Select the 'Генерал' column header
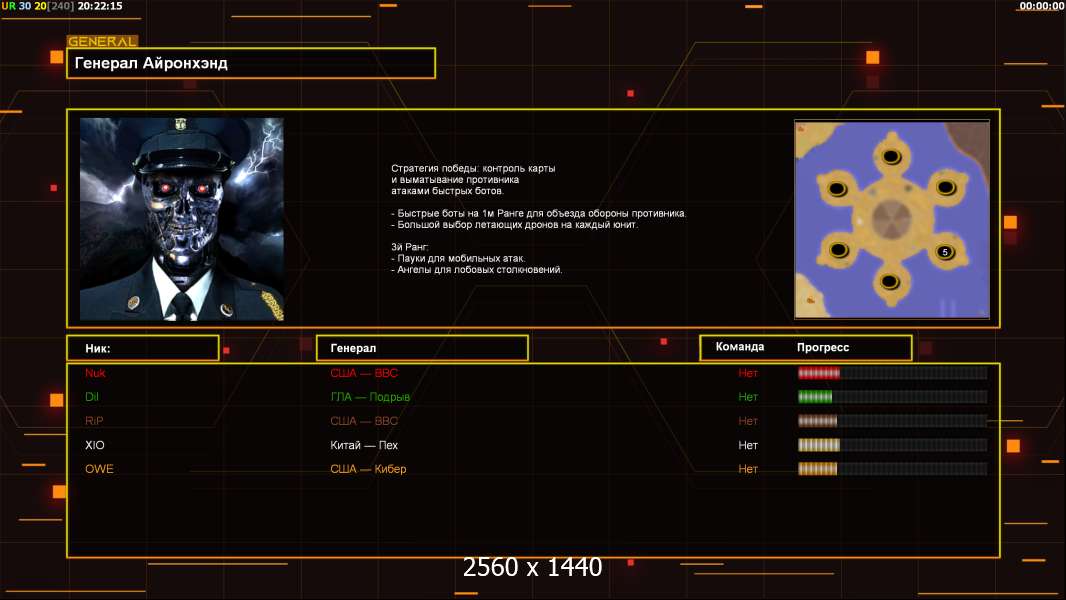The image size is (1066, 600). click(422, 348)
